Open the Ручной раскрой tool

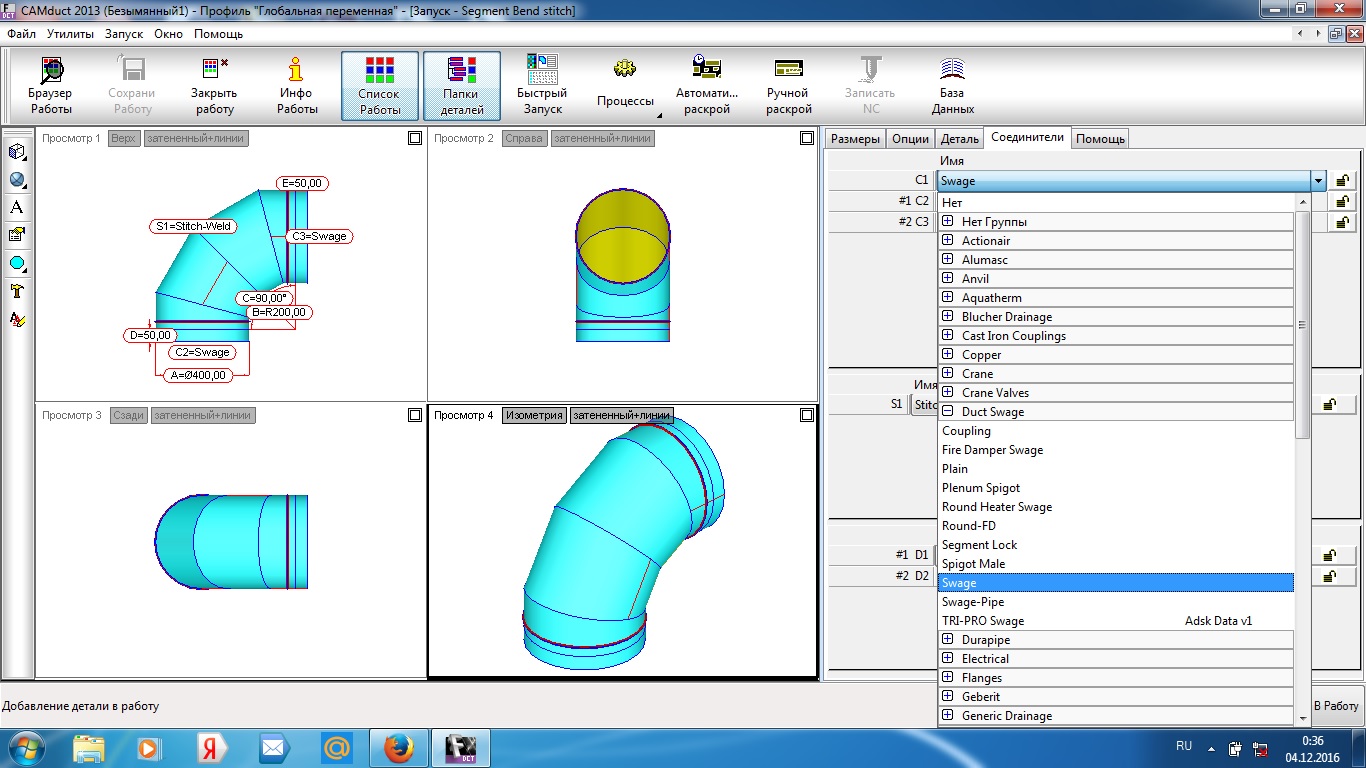[789, 86]
